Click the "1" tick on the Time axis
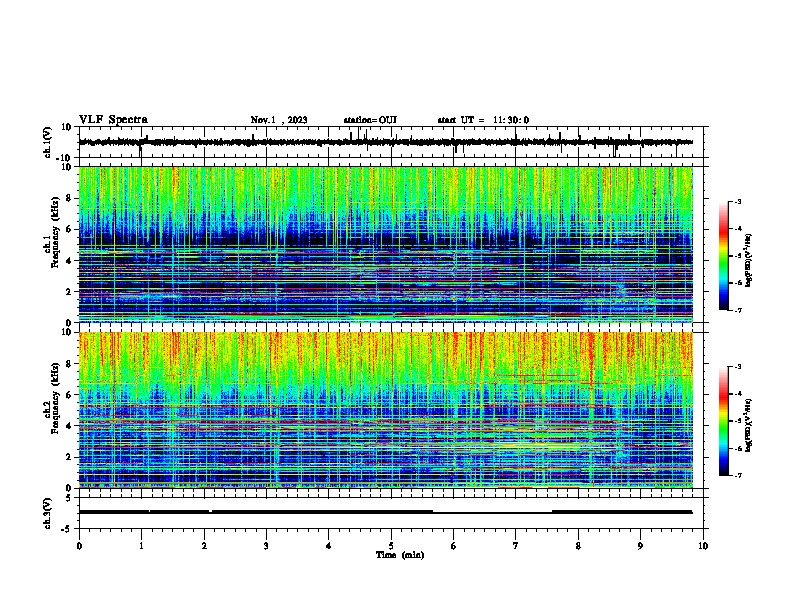 [141, 546]
